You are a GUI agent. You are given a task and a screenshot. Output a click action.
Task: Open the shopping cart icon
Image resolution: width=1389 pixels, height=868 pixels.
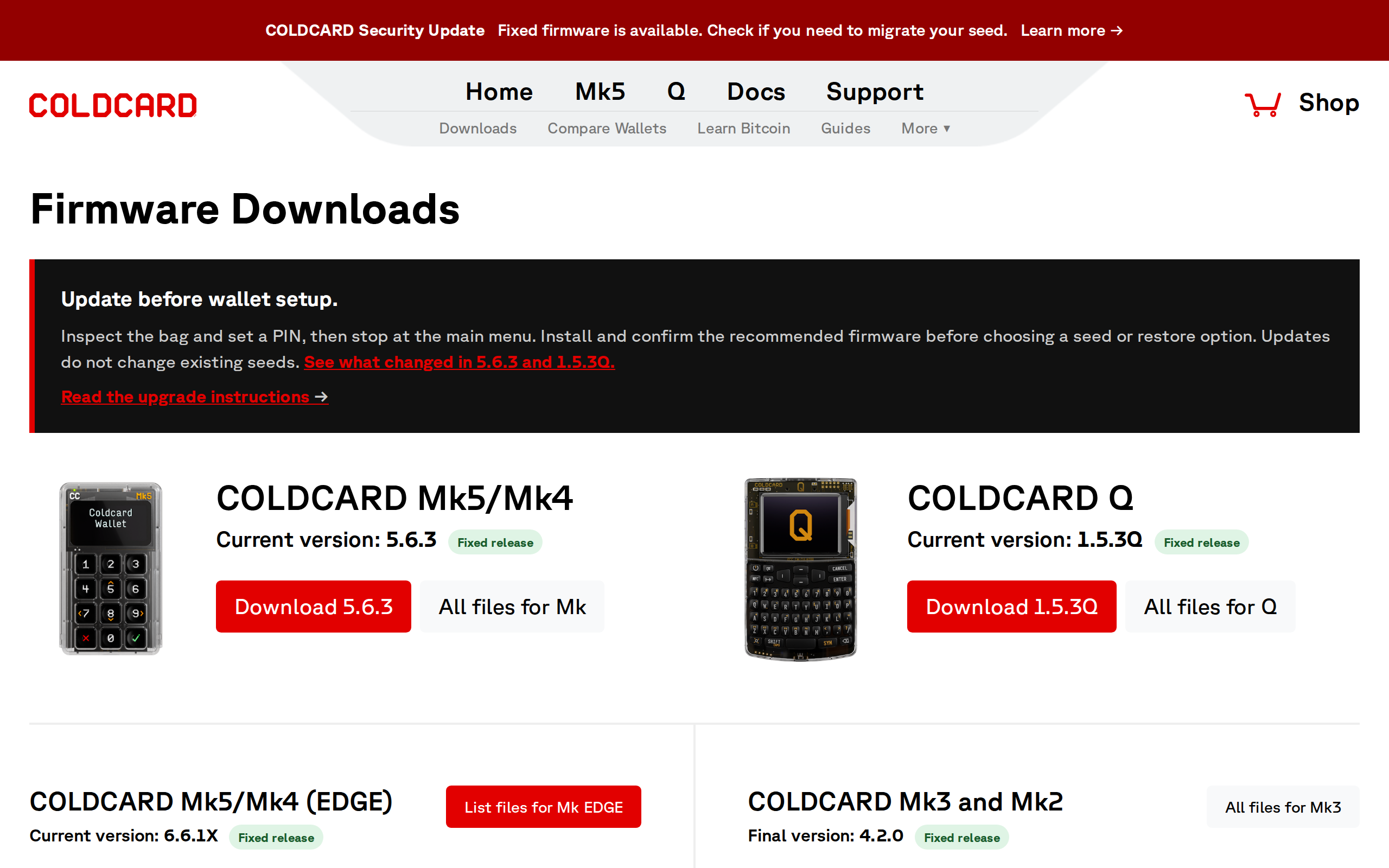1262,104
